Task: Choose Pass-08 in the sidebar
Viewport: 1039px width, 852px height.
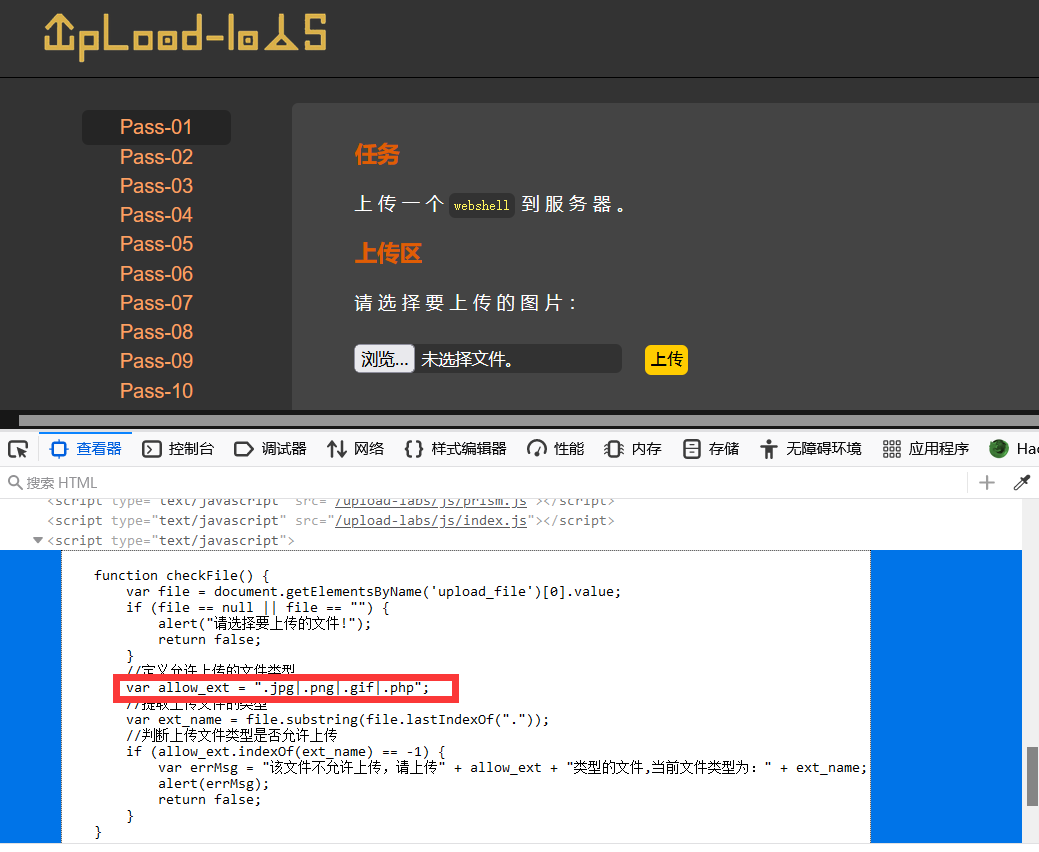Action: click(x=156, y=332)
